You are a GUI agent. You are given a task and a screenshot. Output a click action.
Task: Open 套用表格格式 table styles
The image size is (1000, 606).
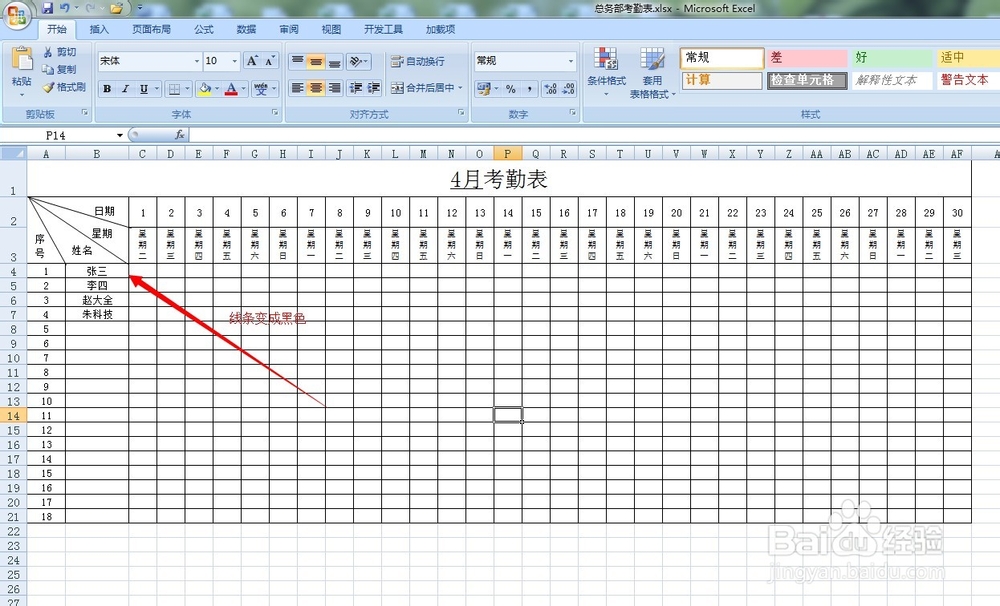tap(652, 73)
